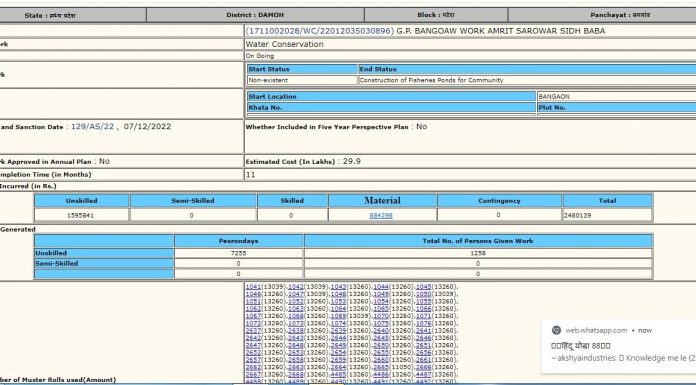
Task: Open muster roll 1062 link
Action: 253,309
